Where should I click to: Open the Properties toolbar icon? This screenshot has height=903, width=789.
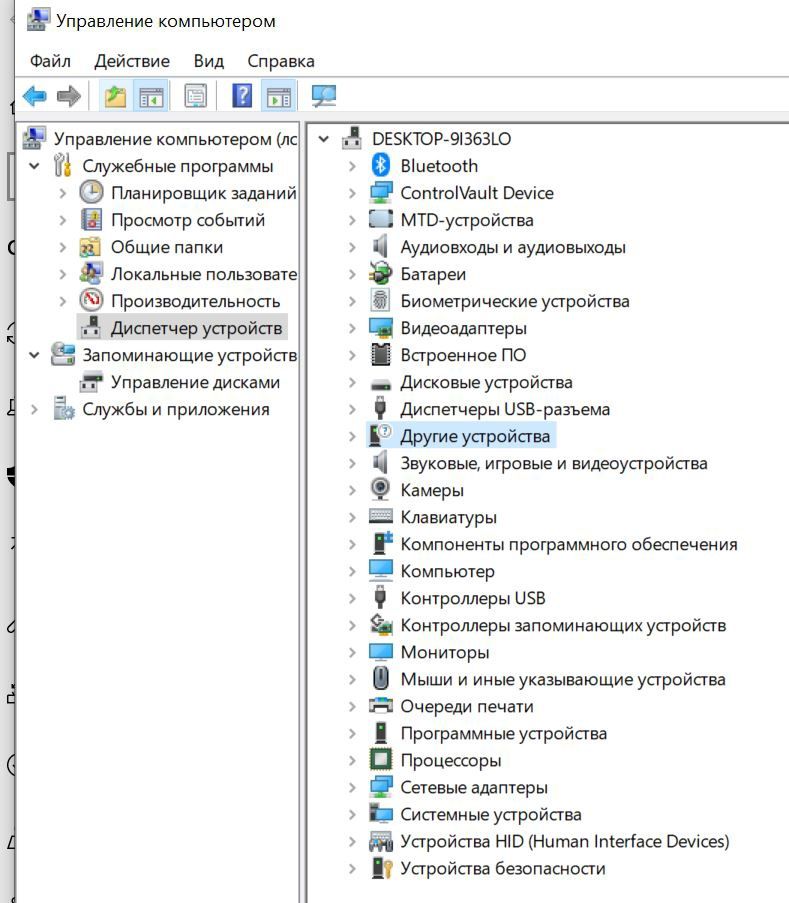pos(195,96)
